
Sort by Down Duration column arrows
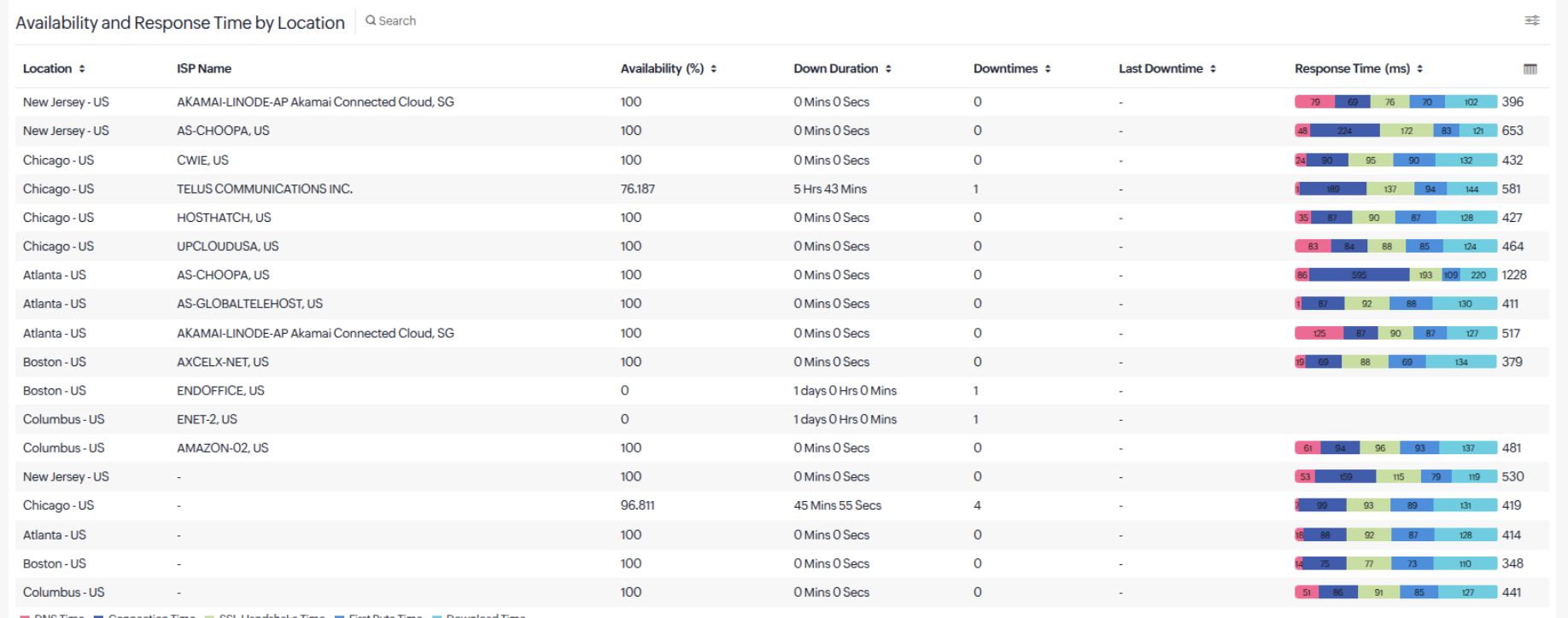[x=888, y=69]
